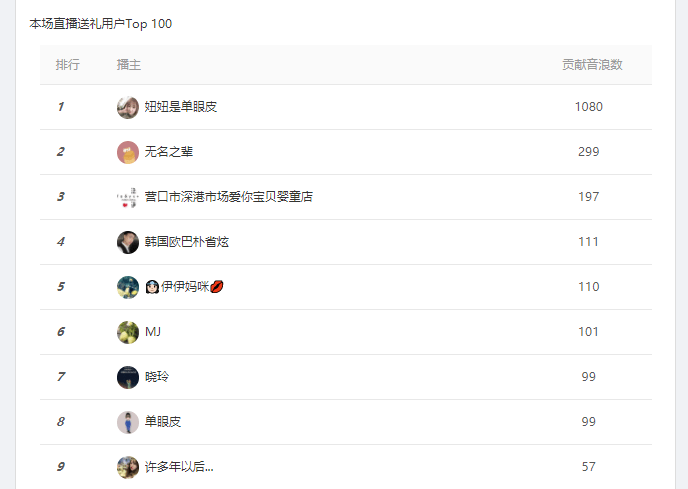Open MJ user avatar
The image size is (688, 489).
point(128,332)
